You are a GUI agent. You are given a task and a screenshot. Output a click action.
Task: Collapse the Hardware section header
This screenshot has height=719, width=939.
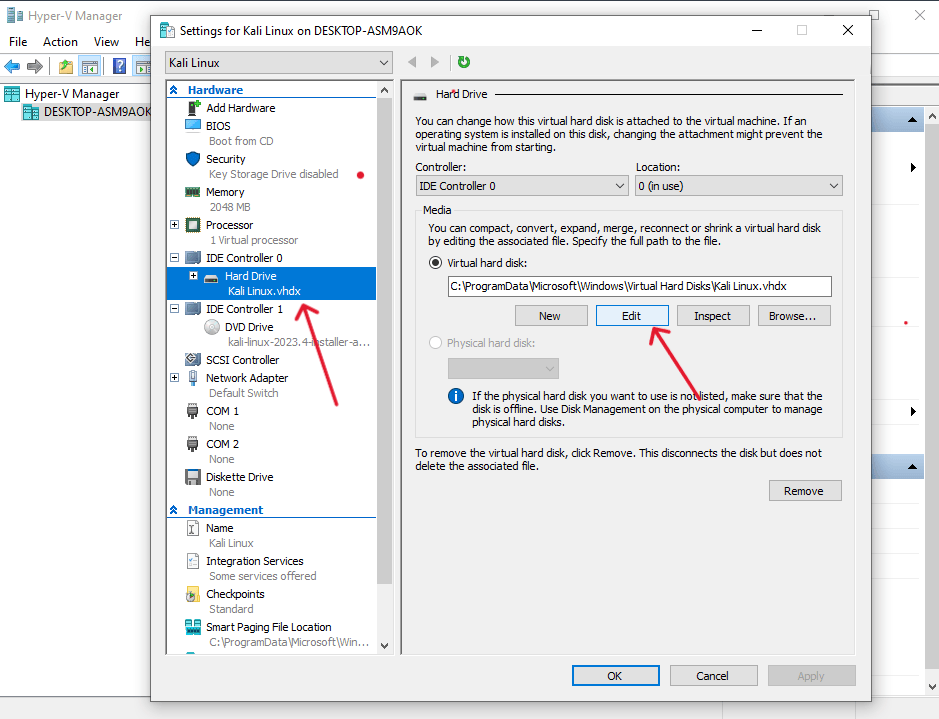click(x=174, y=90)
